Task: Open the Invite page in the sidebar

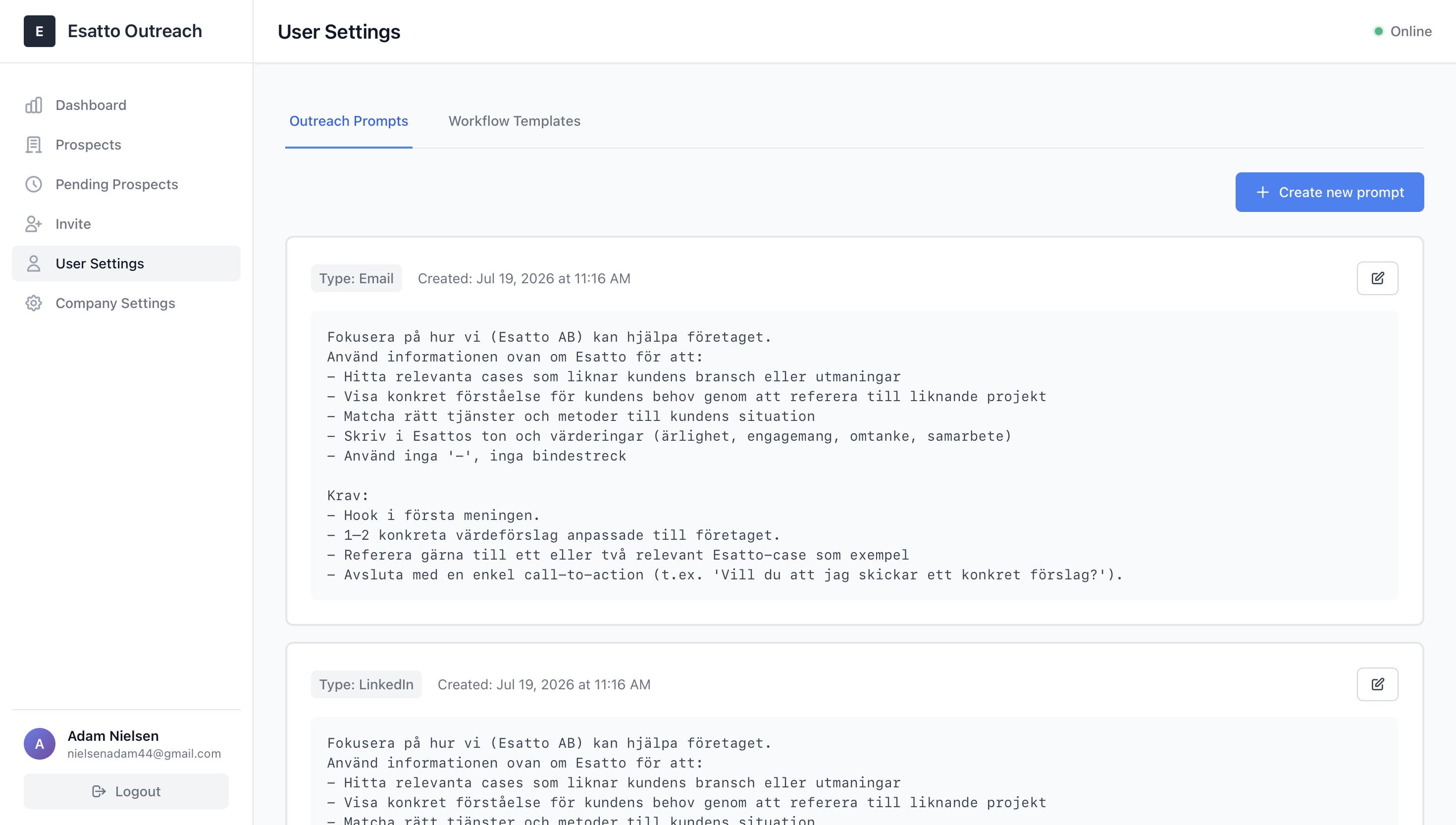Action: pyautogui.click(x=126, y=224)
